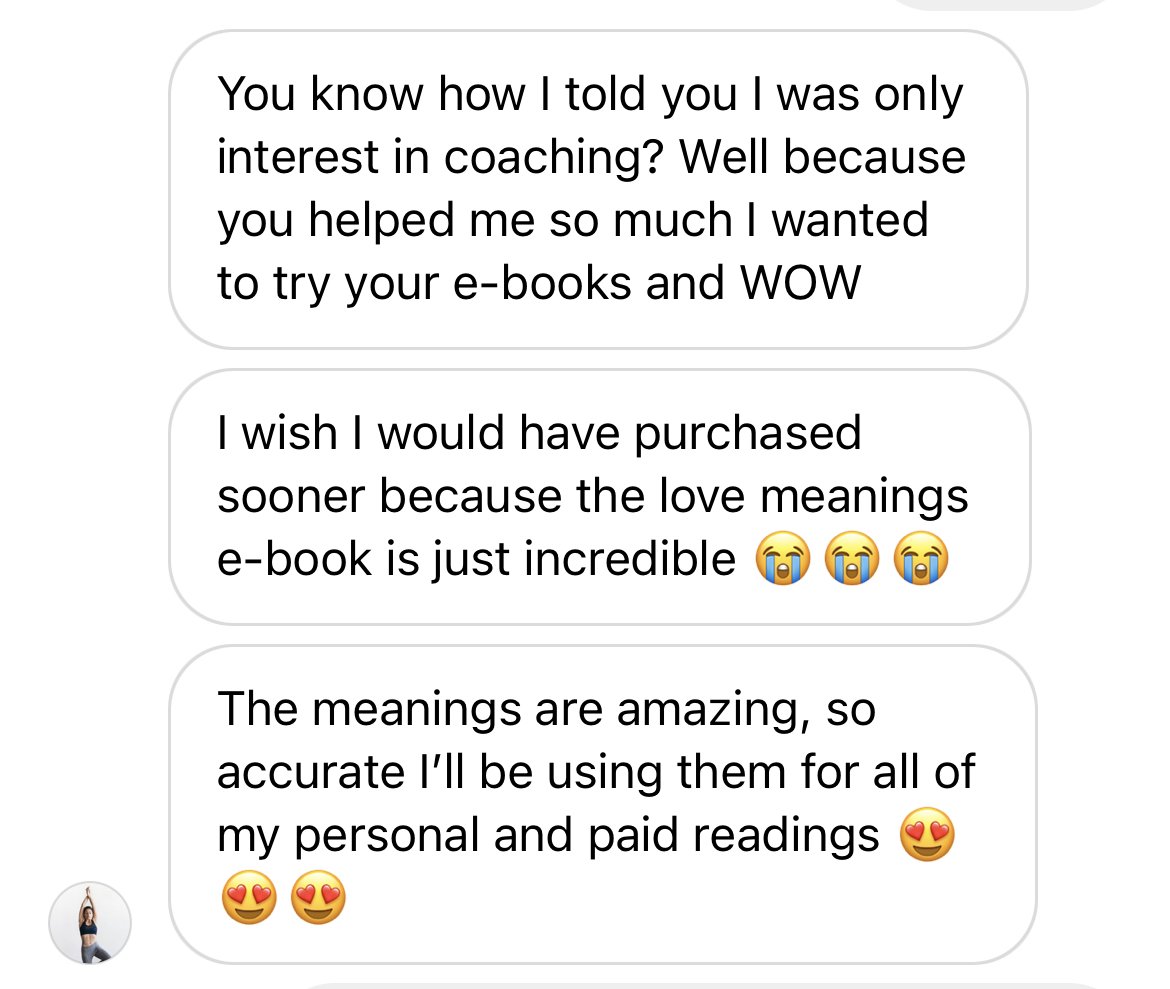
Task: Click first heart-eyes emoji on bottom line
Action: 249,897
